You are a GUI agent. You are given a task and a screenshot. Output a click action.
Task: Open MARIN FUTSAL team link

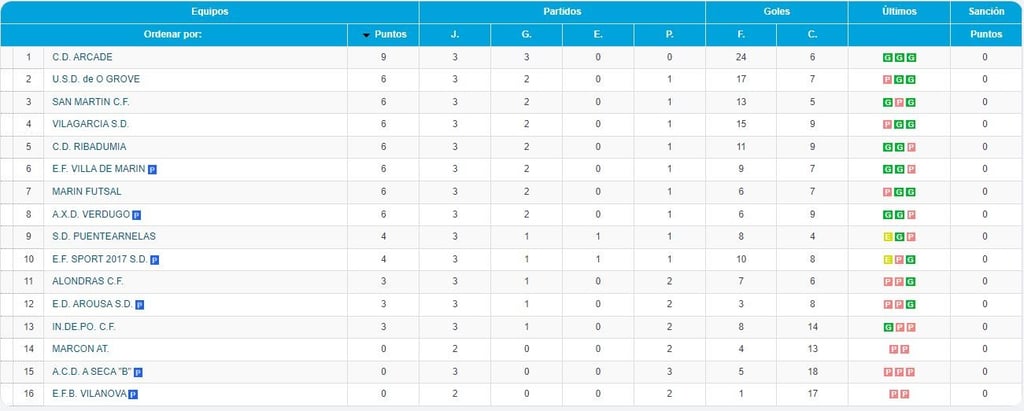tap(87, 191)
